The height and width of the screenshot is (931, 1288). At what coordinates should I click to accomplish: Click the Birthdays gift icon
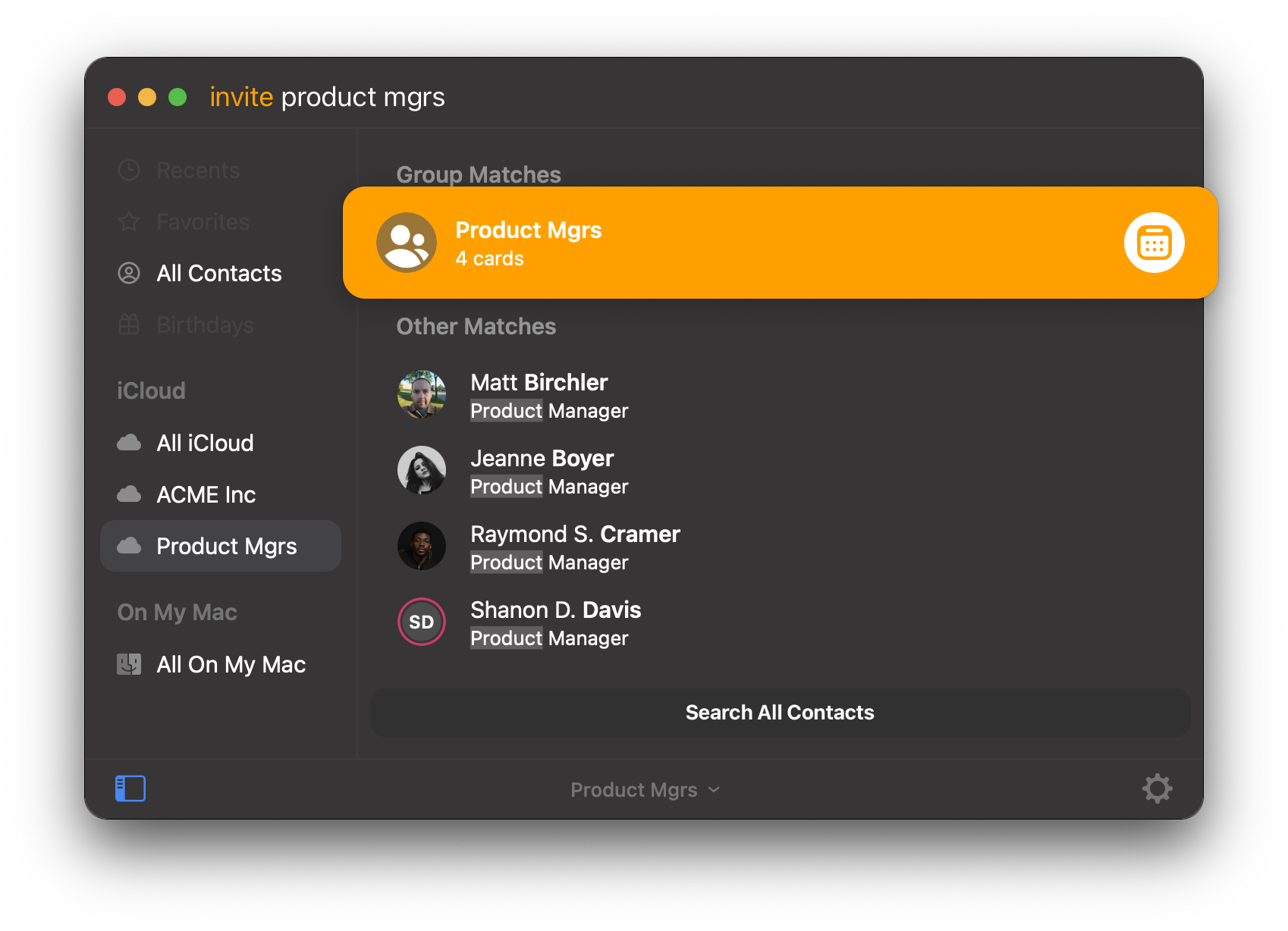[x=129, y=324]
